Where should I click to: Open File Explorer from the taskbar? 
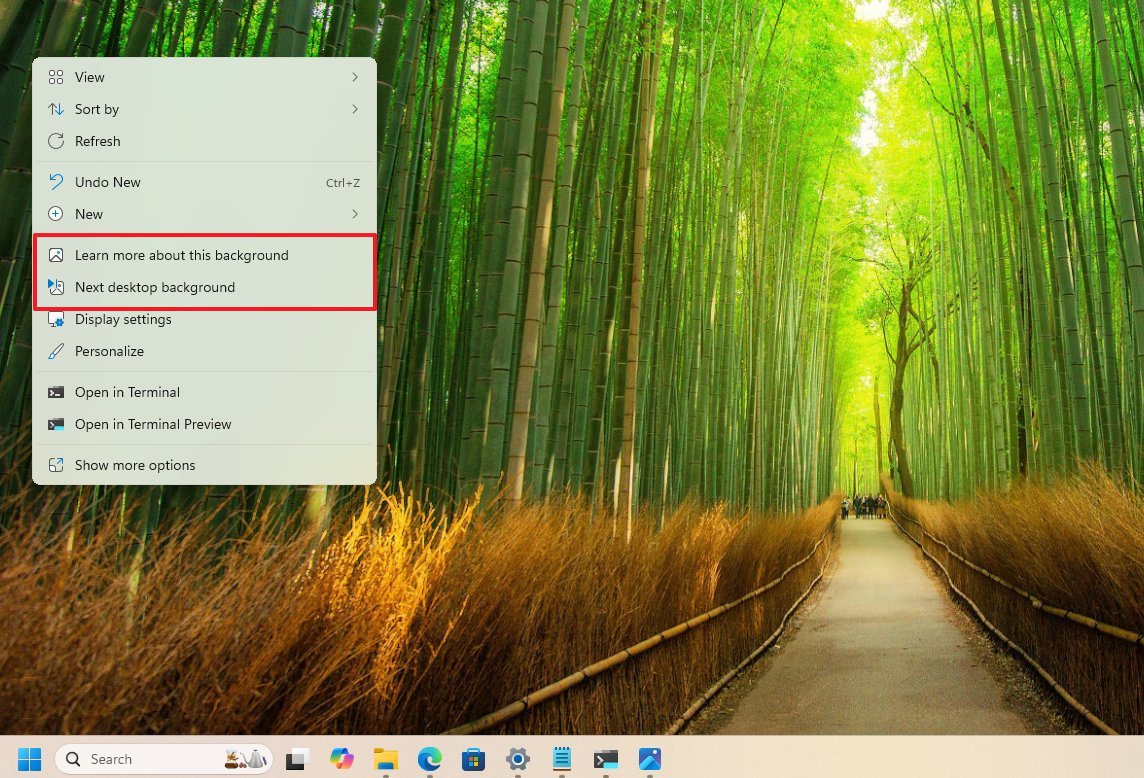pos(386,759)
